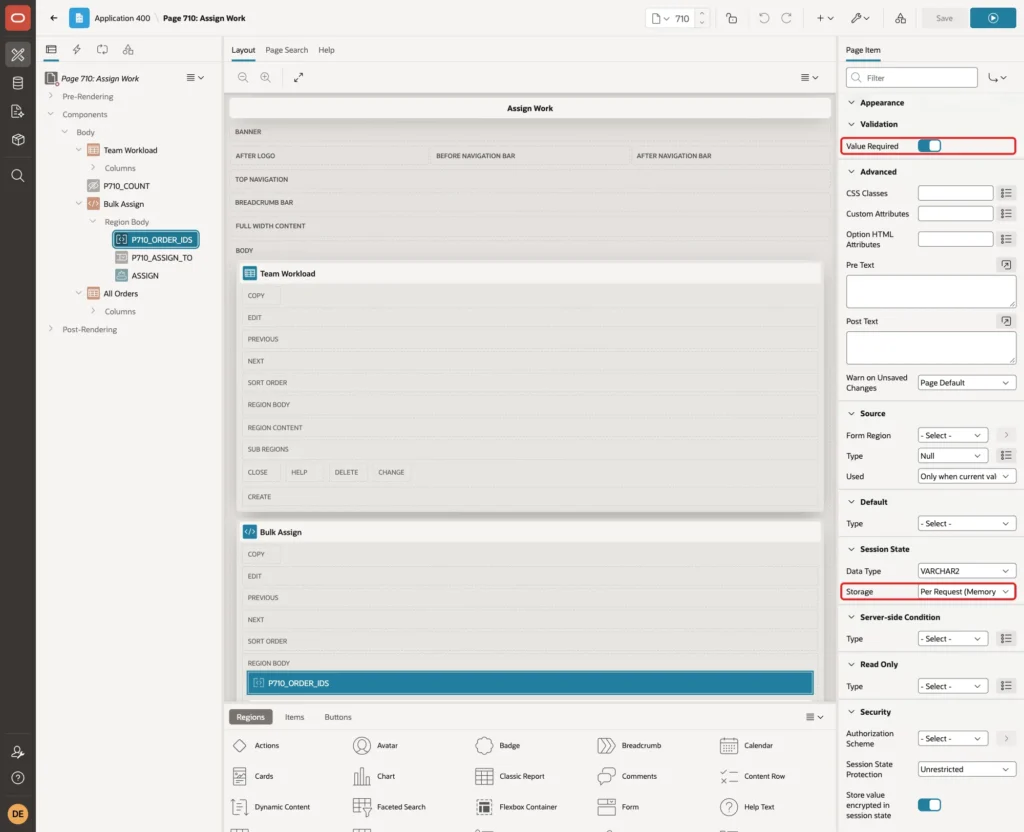Open the Storage dropdown
This screenshot has height=832, width=1024.
pyautogui.click(x=966, y=592)
